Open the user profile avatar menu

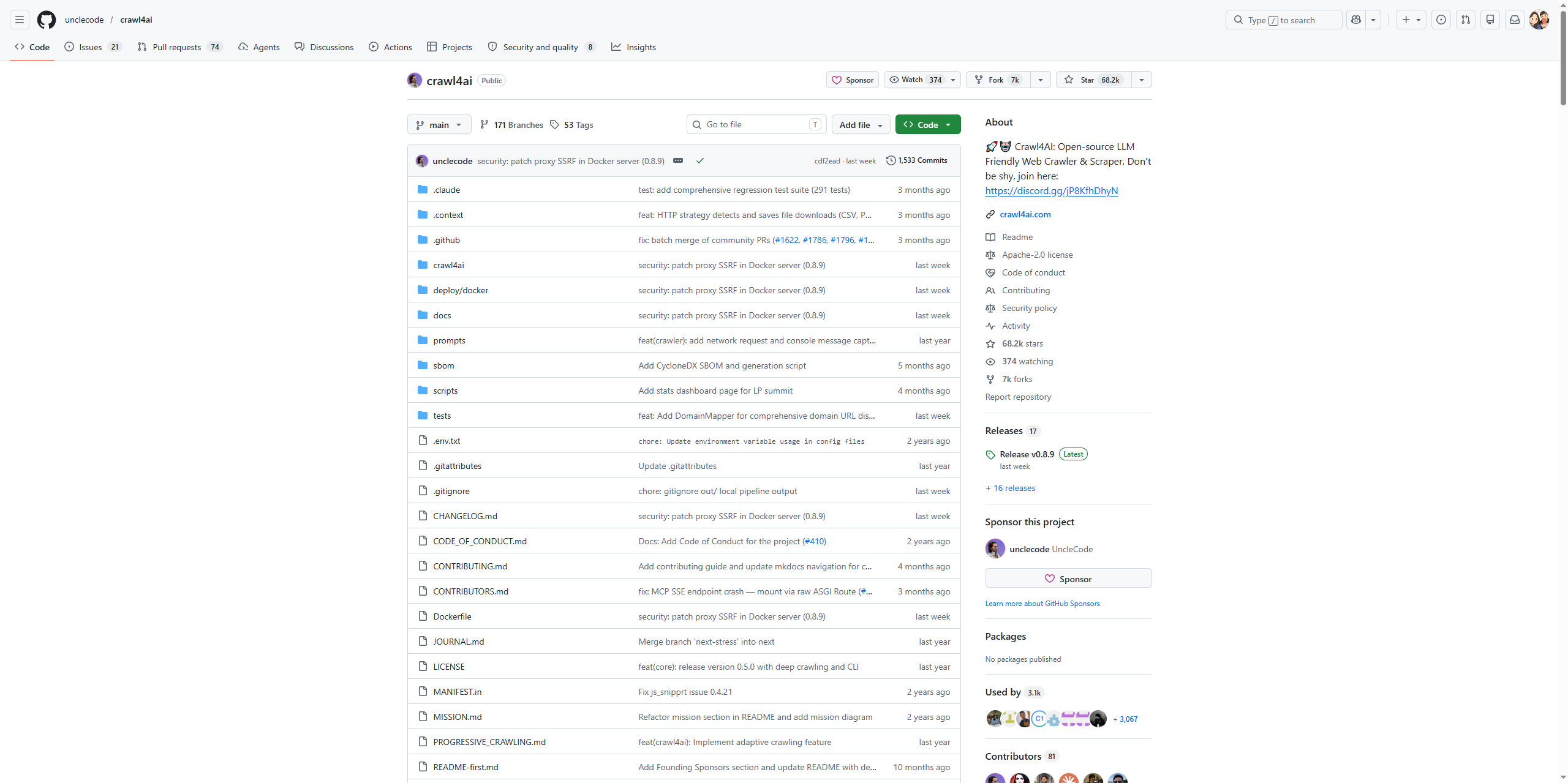(1539, 20)
